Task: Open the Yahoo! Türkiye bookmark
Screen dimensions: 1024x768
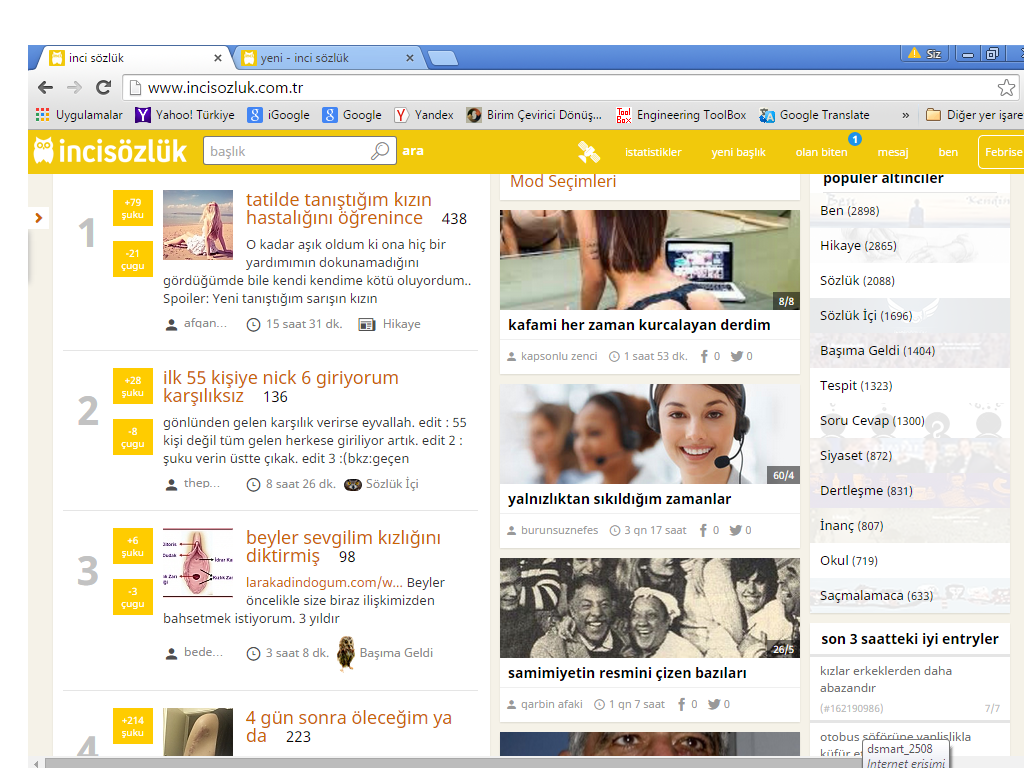Action: tap(185, 115)
